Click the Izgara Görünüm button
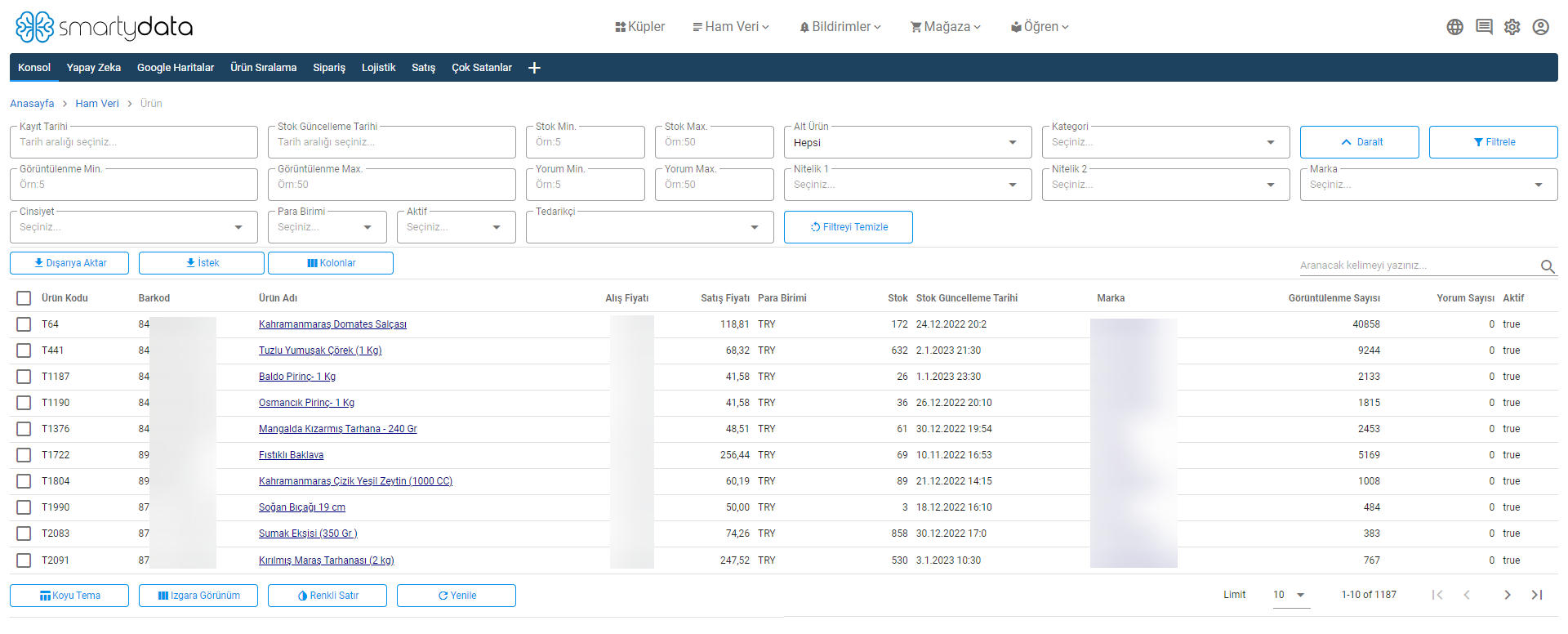 point(198,596)
